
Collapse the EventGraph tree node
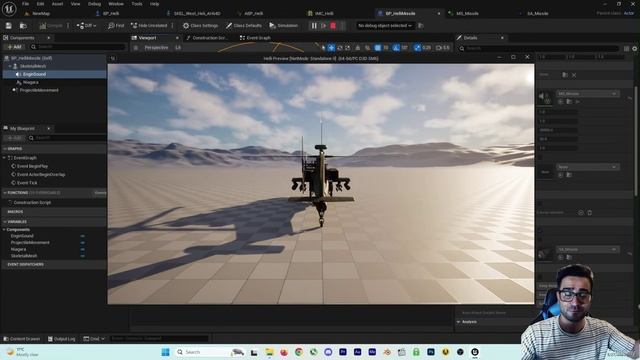pyautogui.click(x=4, y=158)
